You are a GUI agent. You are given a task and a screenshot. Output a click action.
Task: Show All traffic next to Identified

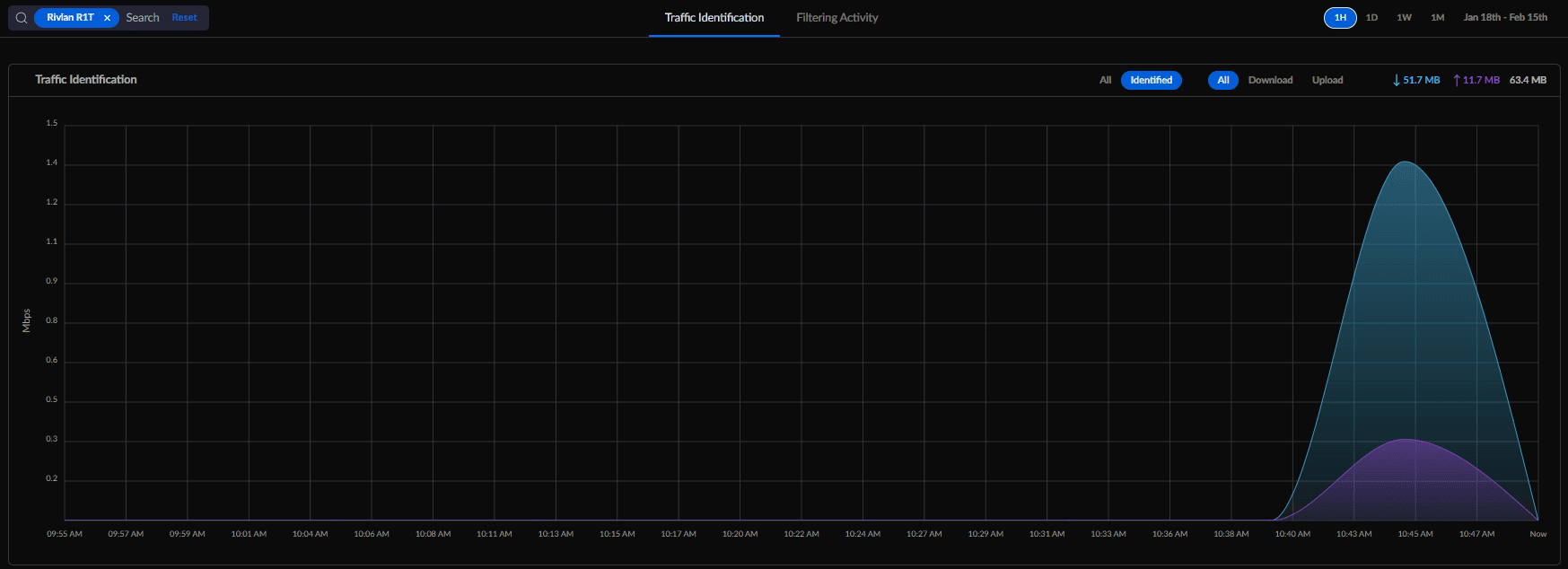[1106, 80]
